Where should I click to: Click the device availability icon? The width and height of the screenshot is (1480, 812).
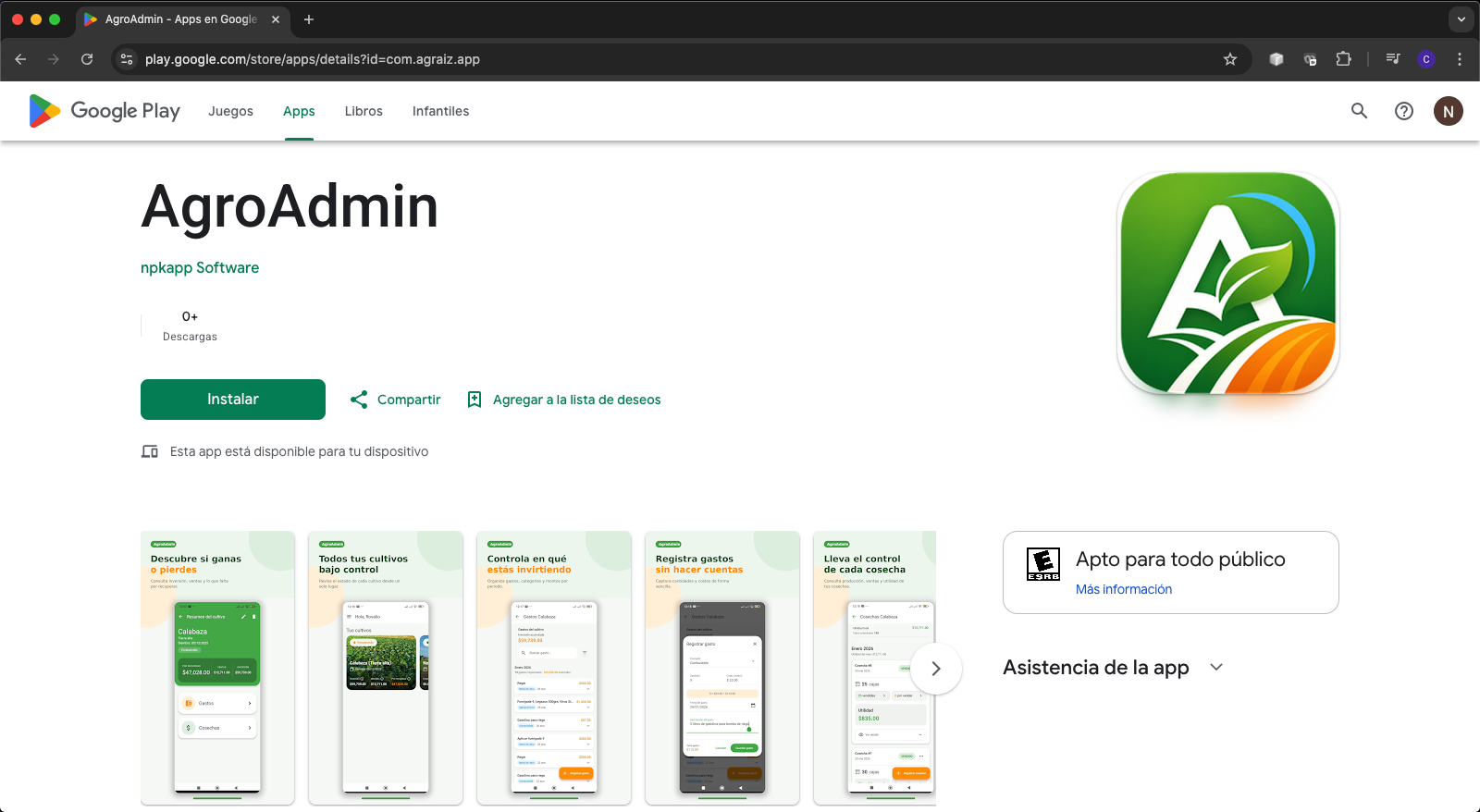tap(150, 451)
